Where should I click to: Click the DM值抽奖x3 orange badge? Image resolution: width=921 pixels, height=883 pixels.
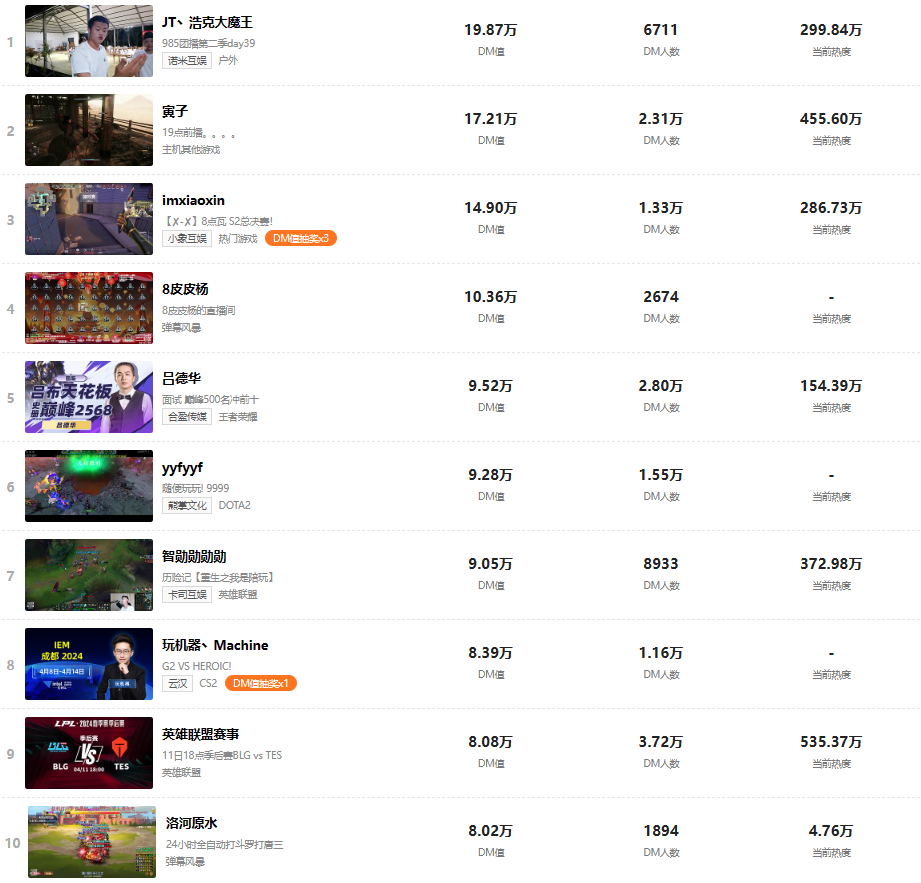[301, 239]
